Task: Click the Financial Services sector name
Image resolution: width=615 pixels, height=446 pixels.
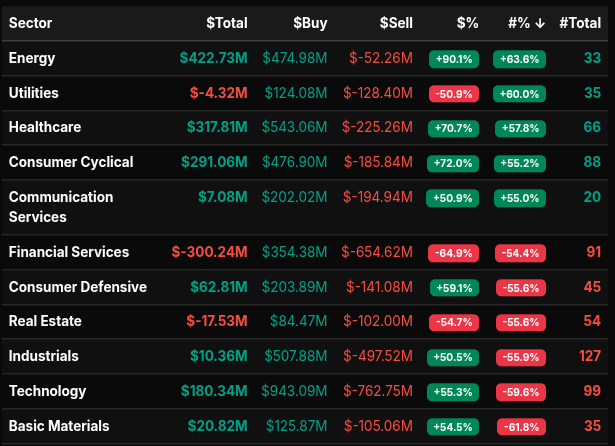Action: 69,252
